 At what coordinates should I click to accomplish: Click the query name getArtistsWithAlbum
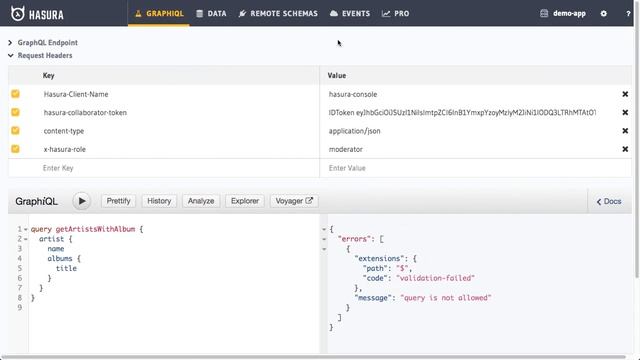95,229
